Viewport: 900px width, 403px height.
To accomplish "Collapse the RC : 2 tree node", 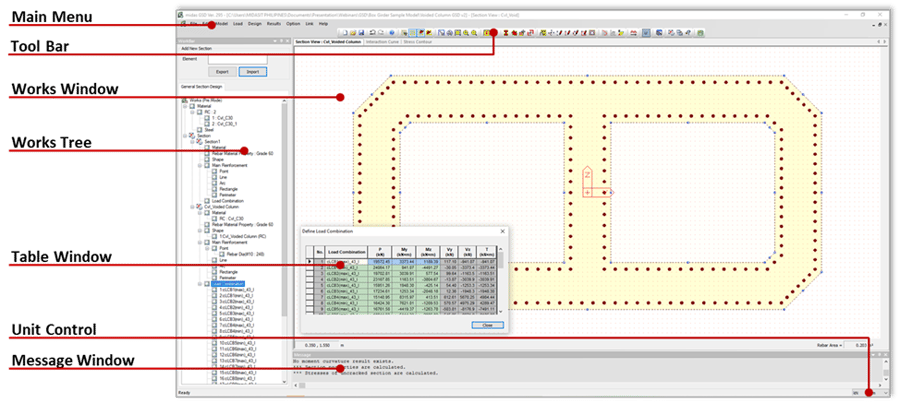I will coord(192,112).
